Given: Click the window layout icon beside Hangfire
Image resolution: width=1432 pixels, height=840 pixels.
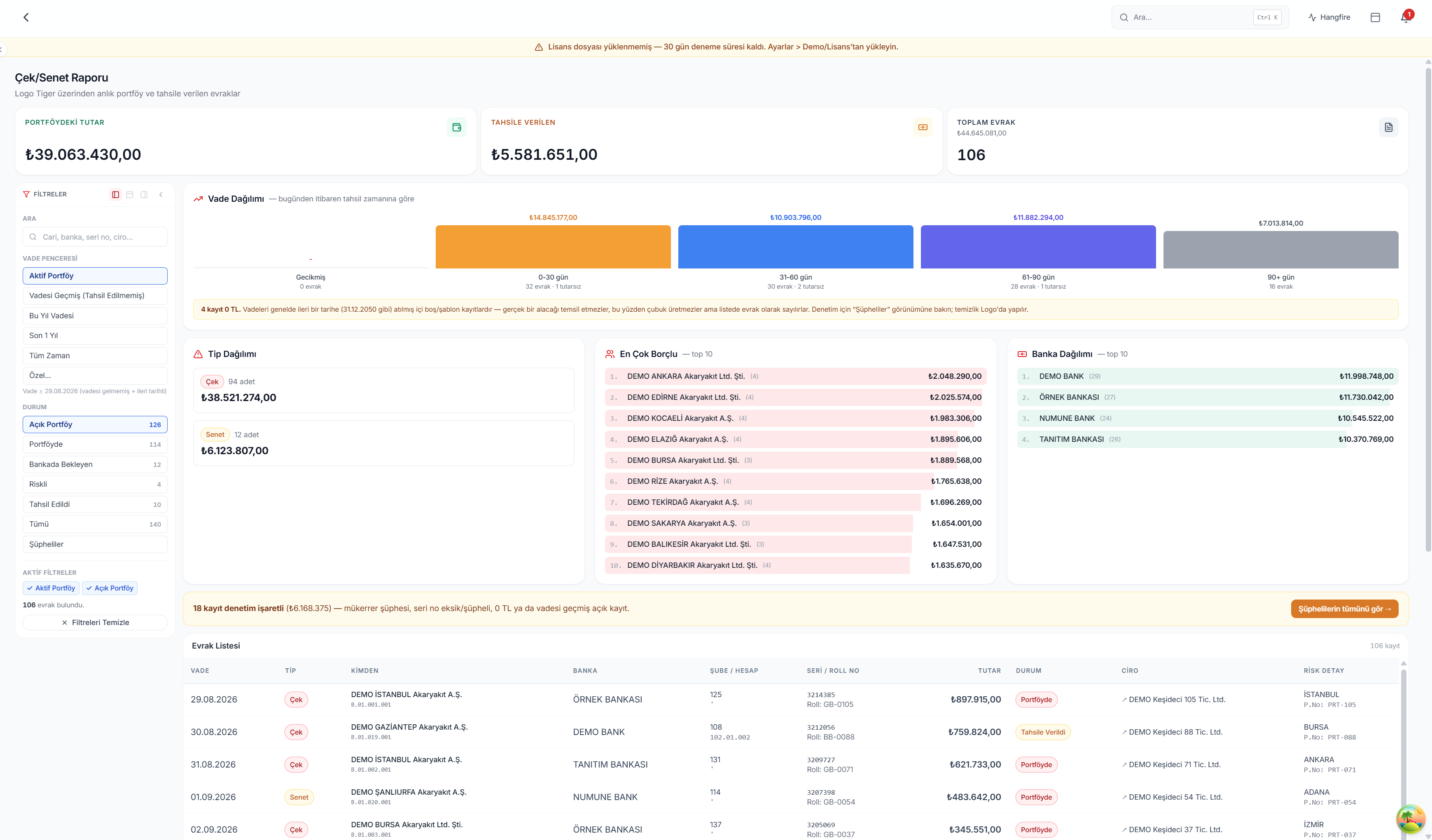Looking at the screenshot, I should 1375,17.
